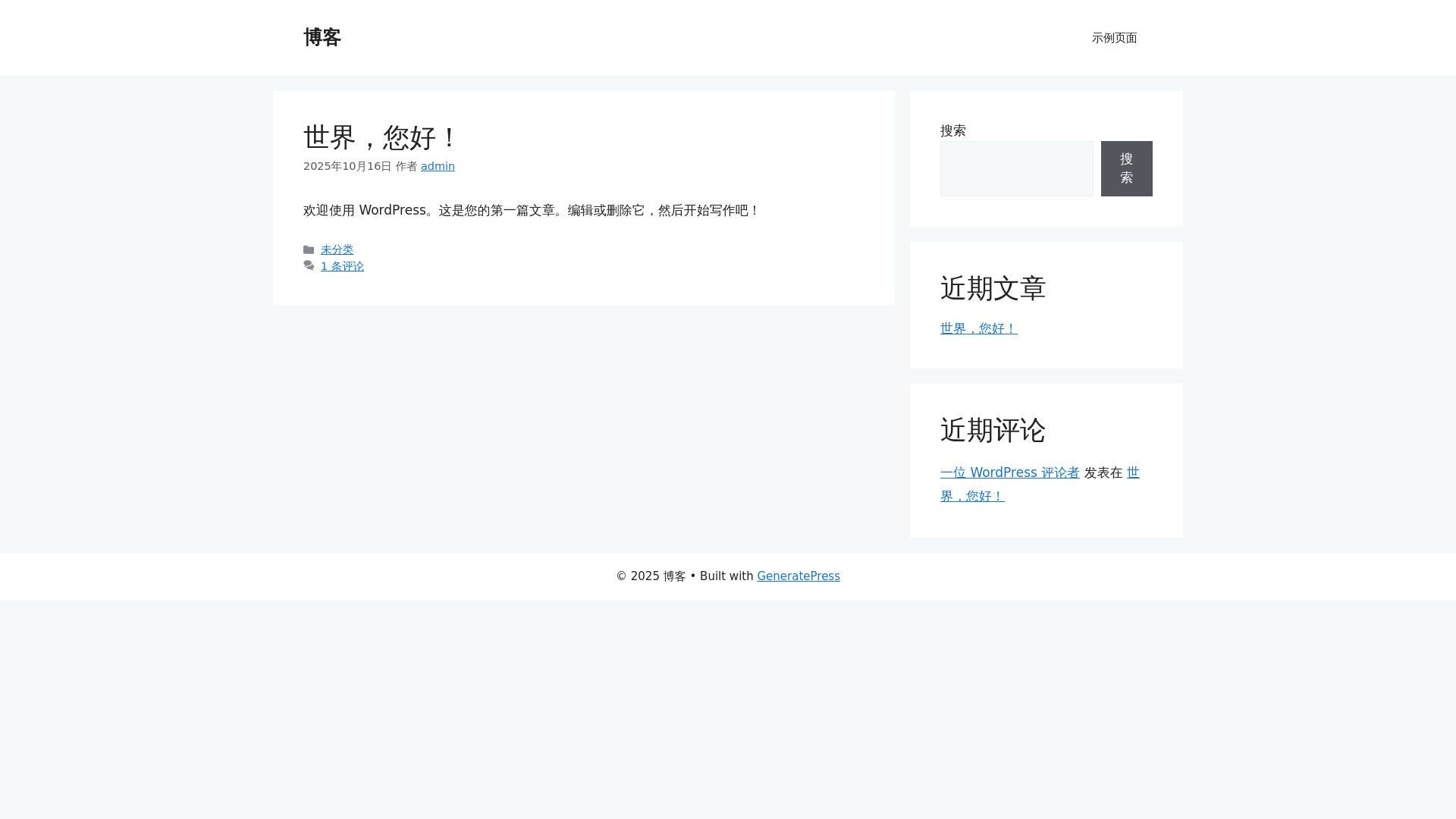Open the 一位 WordPress 评论者 commenter link
Viewport: 1456px width, 819px height.
[x=1009, y=472]
